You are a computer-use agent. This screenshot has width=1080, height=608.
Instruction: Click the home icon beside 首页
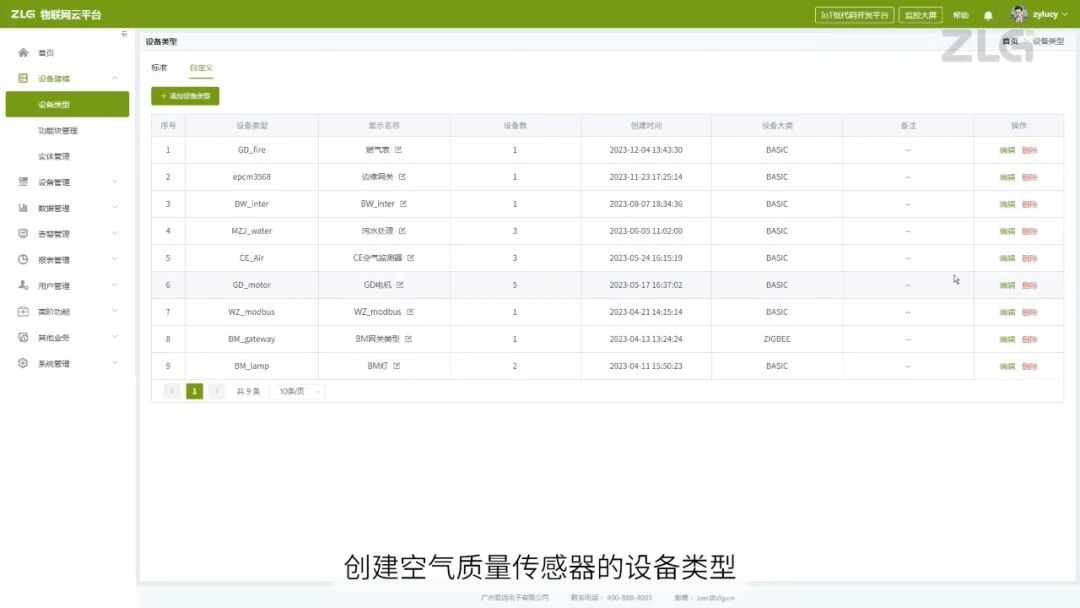pos(23,52)
